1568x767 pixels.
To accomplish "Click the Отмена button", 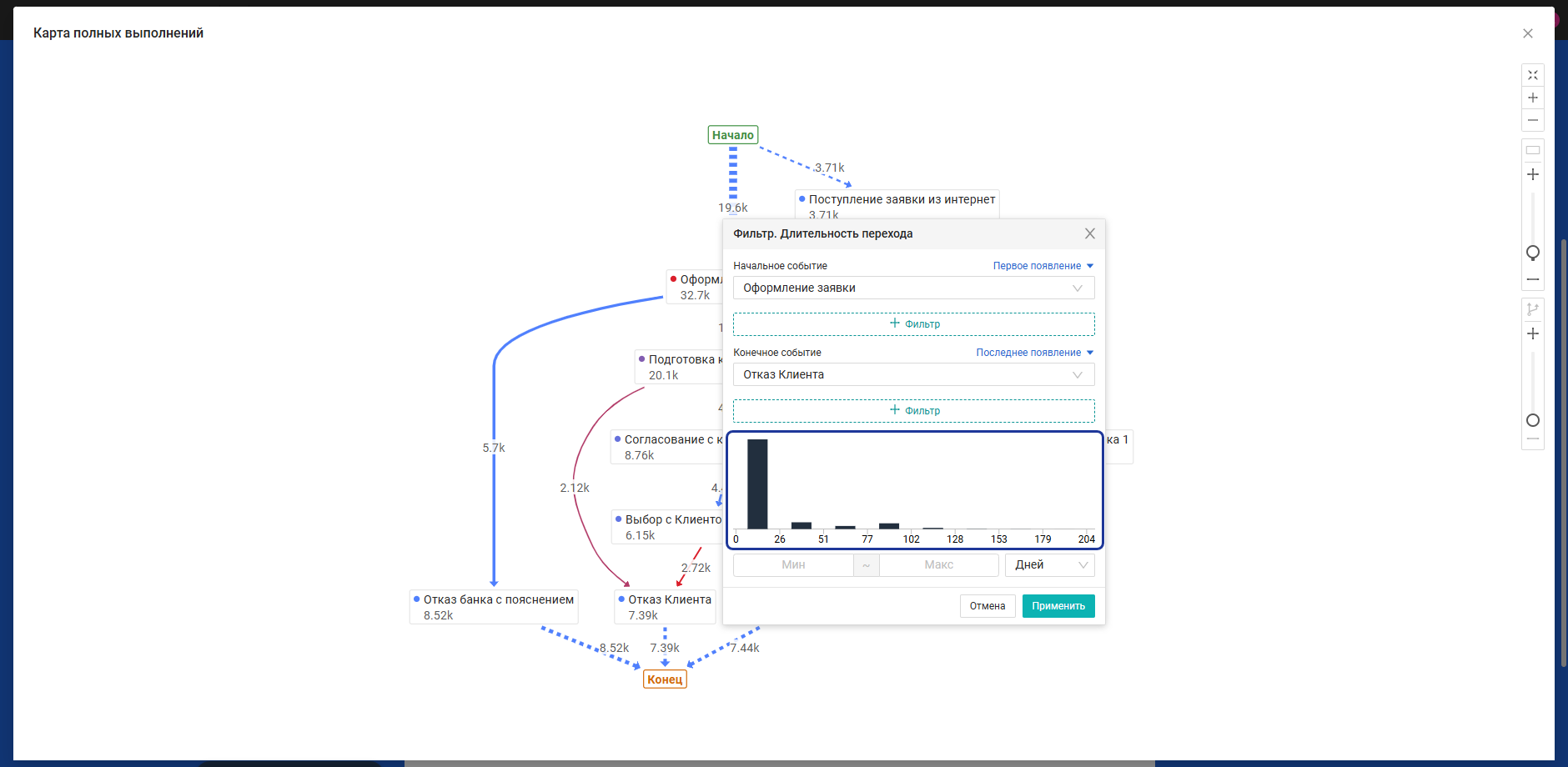I will pyautogui.click(x=988, y=606).
